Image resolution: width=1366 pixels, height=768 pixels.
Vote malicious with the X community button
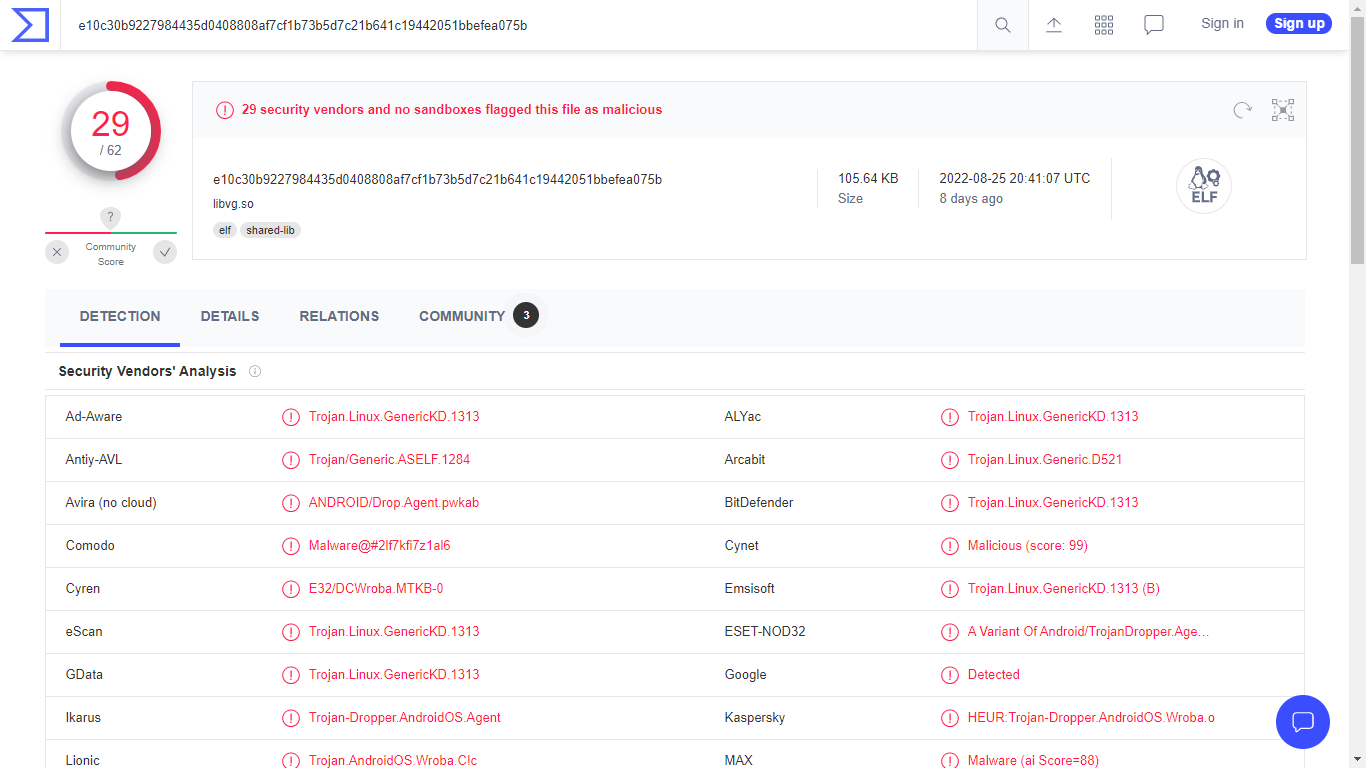tap(57, 252)
